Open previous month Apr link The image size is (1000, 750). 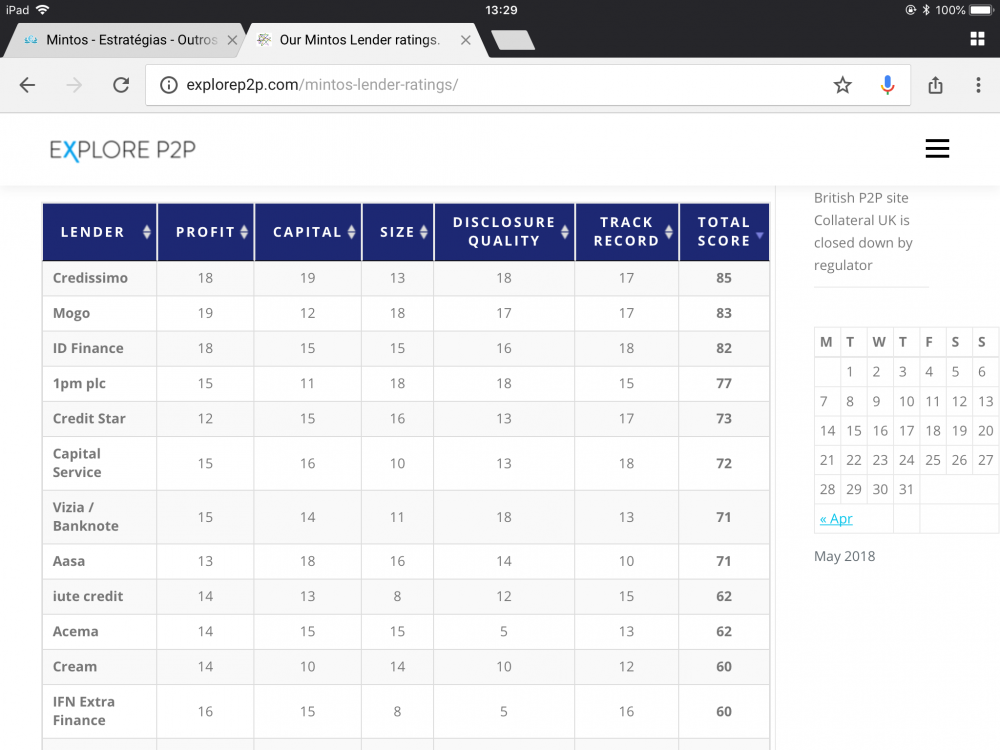(x=836, y=519)
